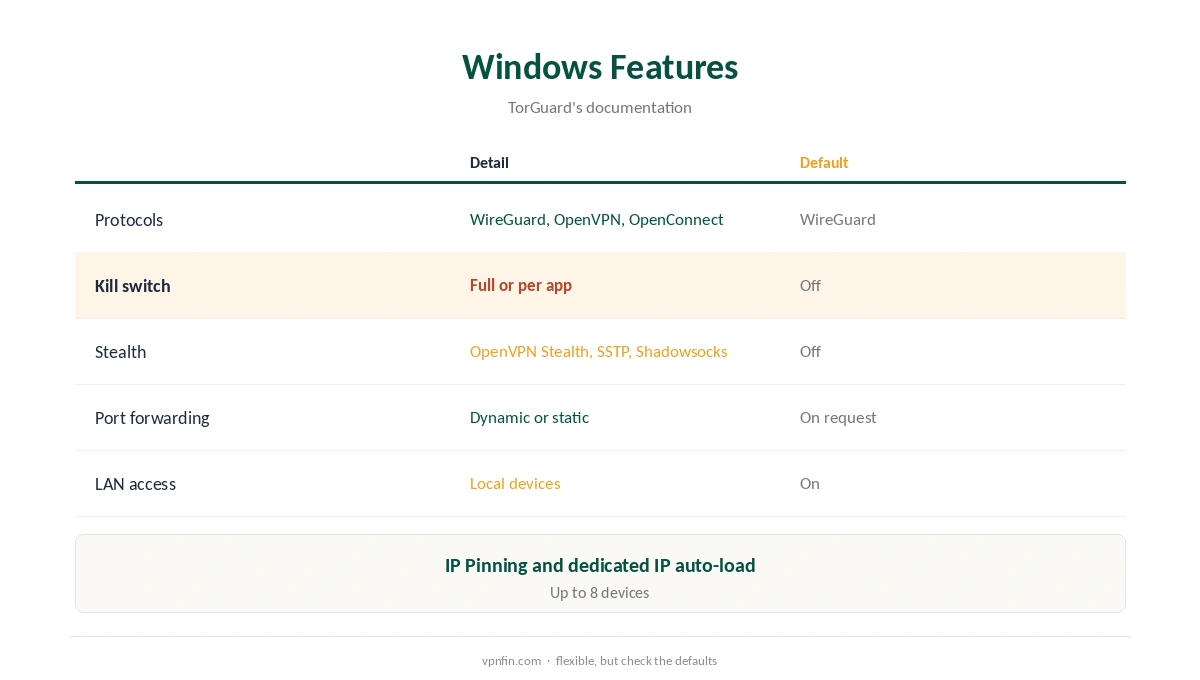Image resolution: width=1200 pixels, height=680 pixels.
Task: Click the 'TorGuard's documentation' subtitle
Action: click(600, 107)
